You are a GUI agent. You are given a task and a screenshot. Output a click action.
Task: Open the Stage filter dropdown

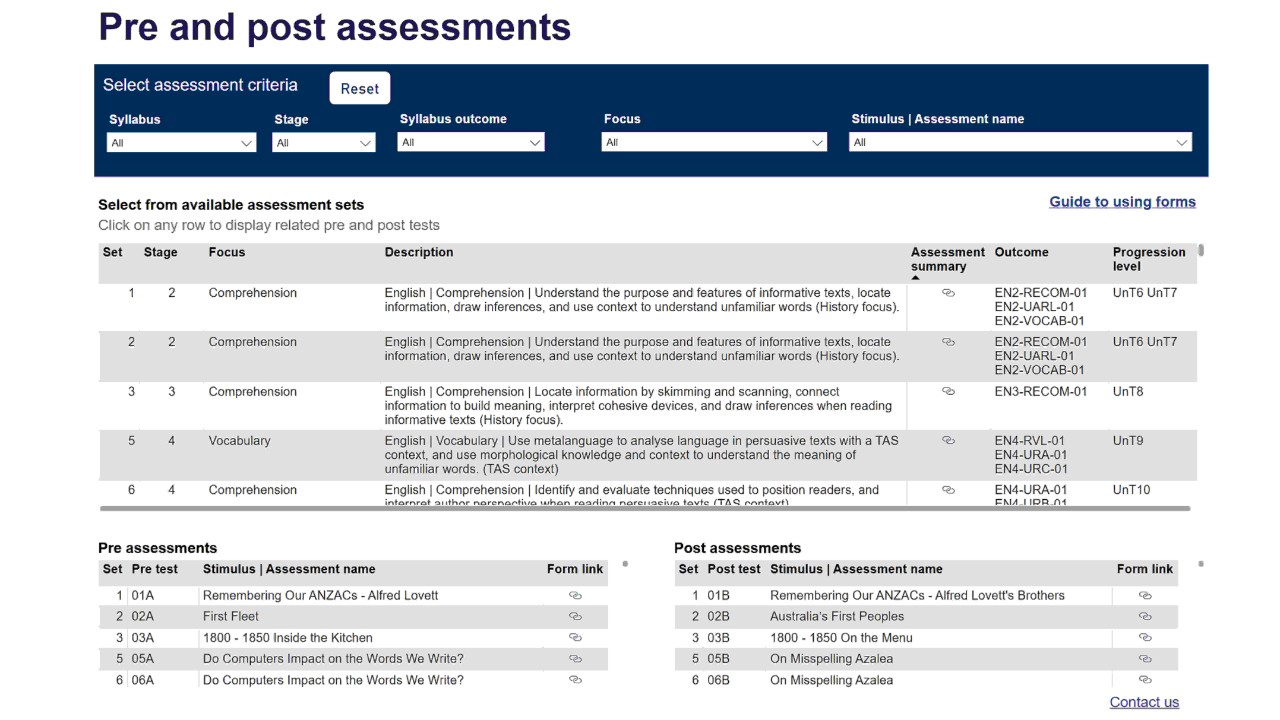point(325,143)
